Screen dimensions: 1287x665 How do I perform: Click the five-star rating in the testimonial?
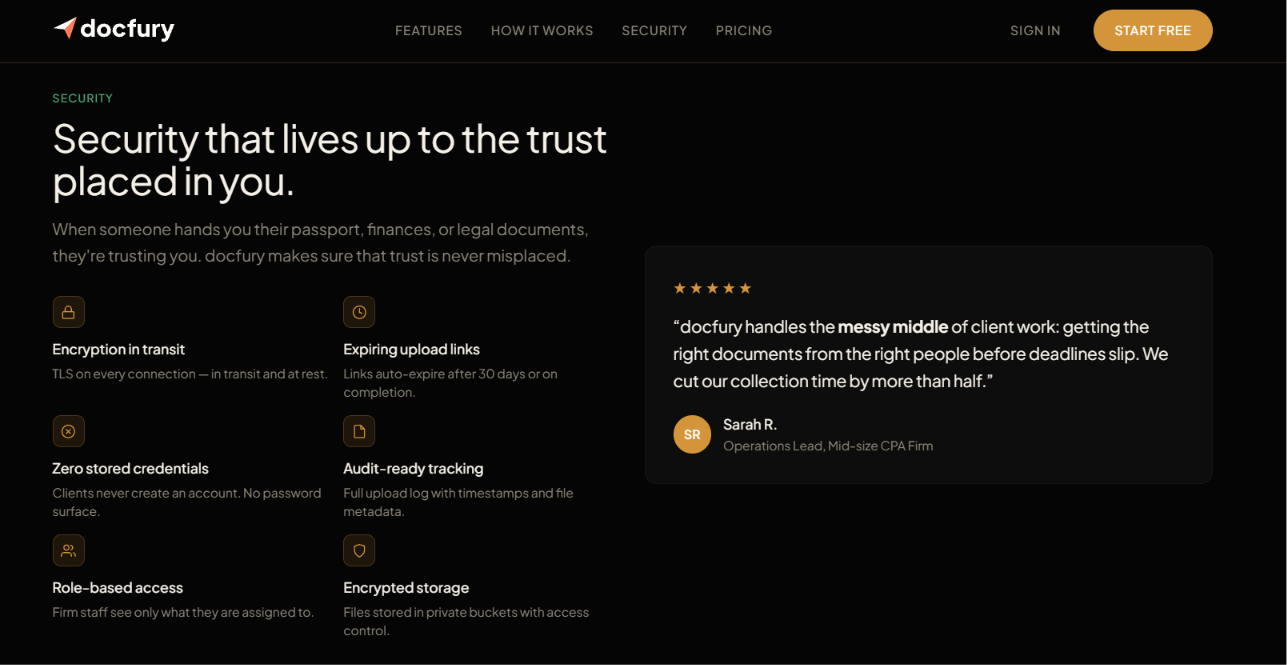tap(712, 288)
